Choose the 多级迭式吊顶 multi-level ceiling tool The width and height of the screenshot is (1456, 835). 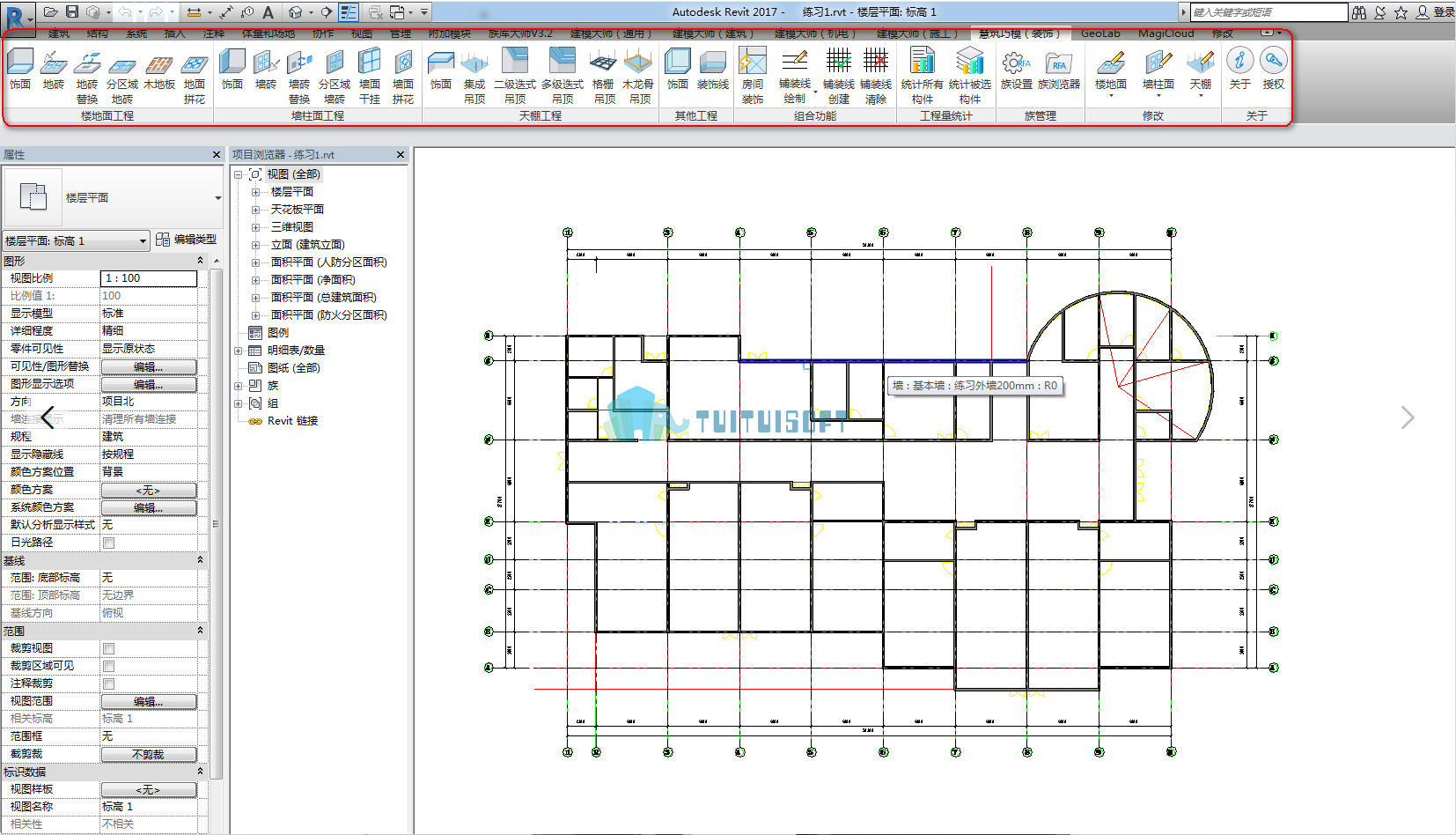coord(563,78)
